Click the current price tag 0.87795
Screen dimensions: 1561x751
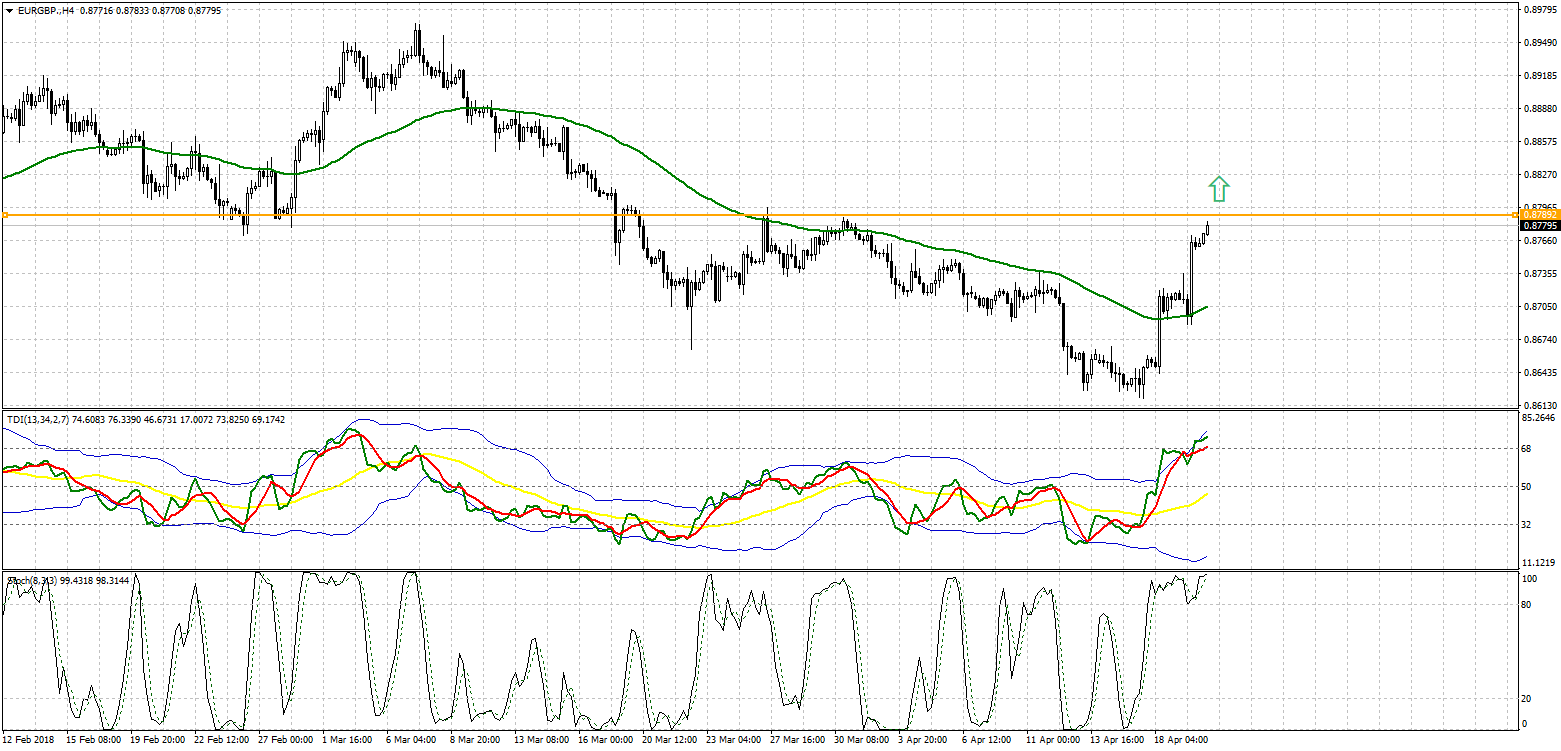tap(1538, 227)
